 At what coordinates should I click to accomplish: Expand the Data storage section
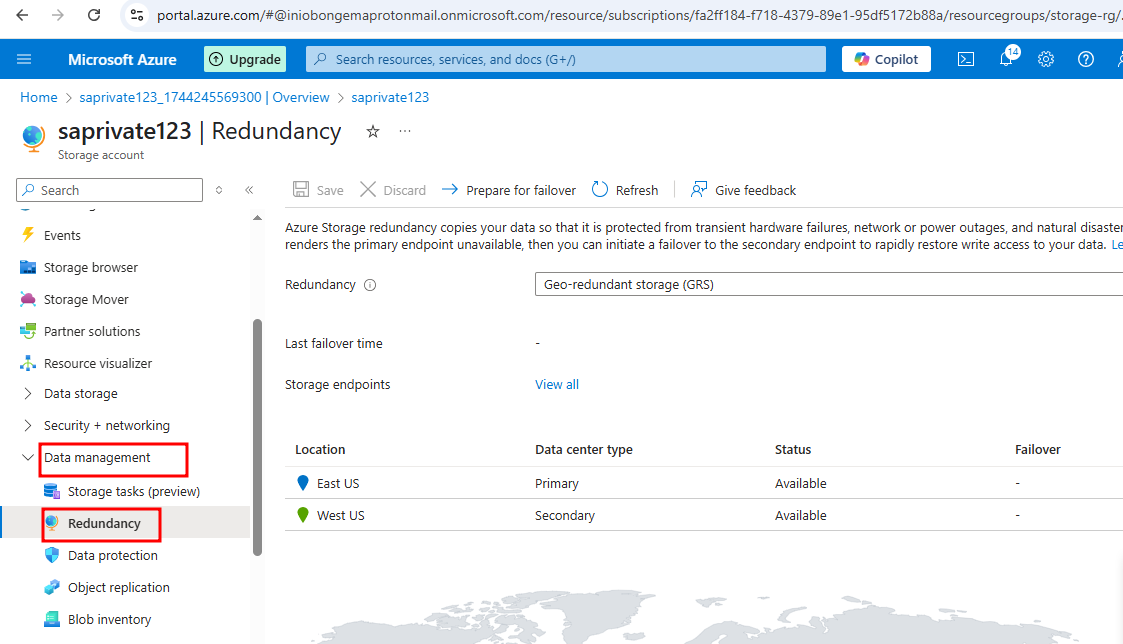click(x=27, y=394)
